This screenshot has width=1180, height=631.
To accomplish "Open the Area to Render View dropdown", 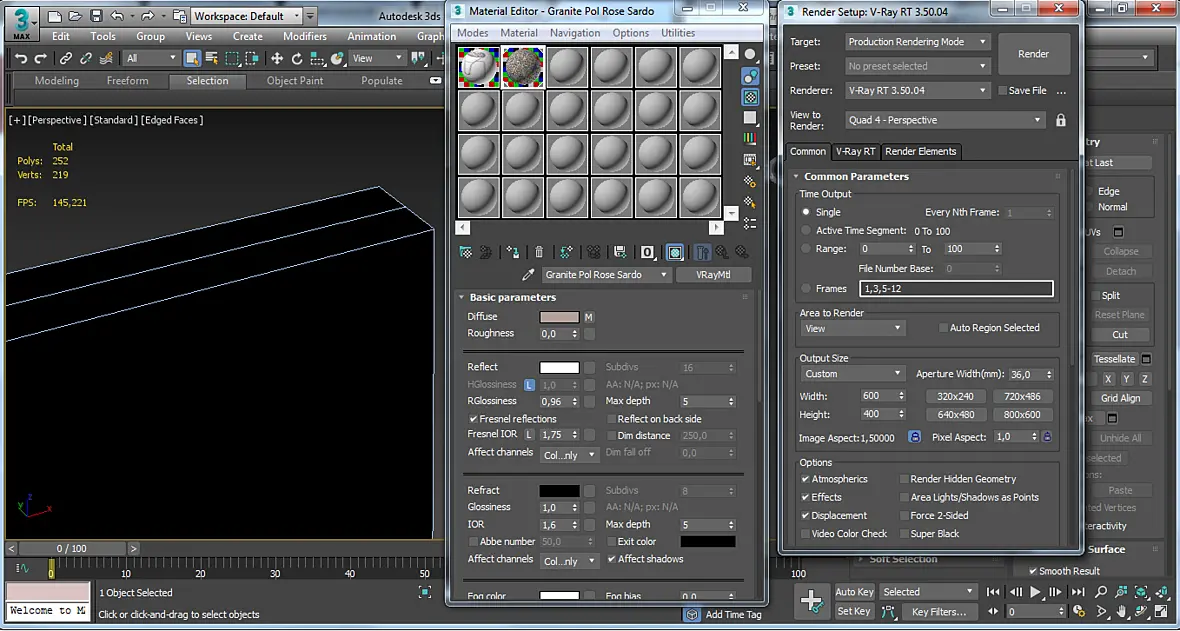I will click(x=853, y=328).
